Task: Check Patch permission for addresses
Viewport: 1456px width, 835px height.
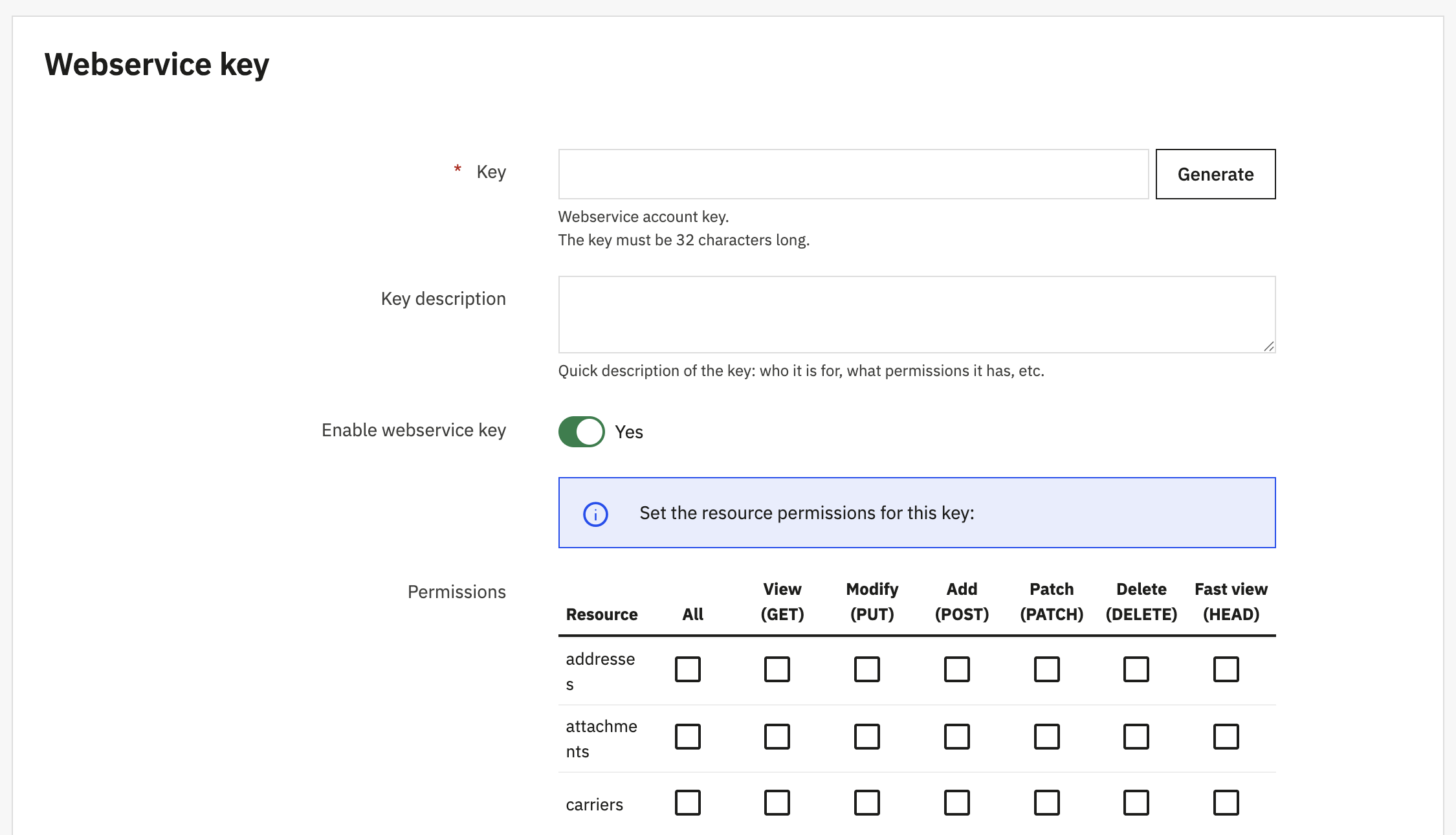Action: pos(1046,669)
